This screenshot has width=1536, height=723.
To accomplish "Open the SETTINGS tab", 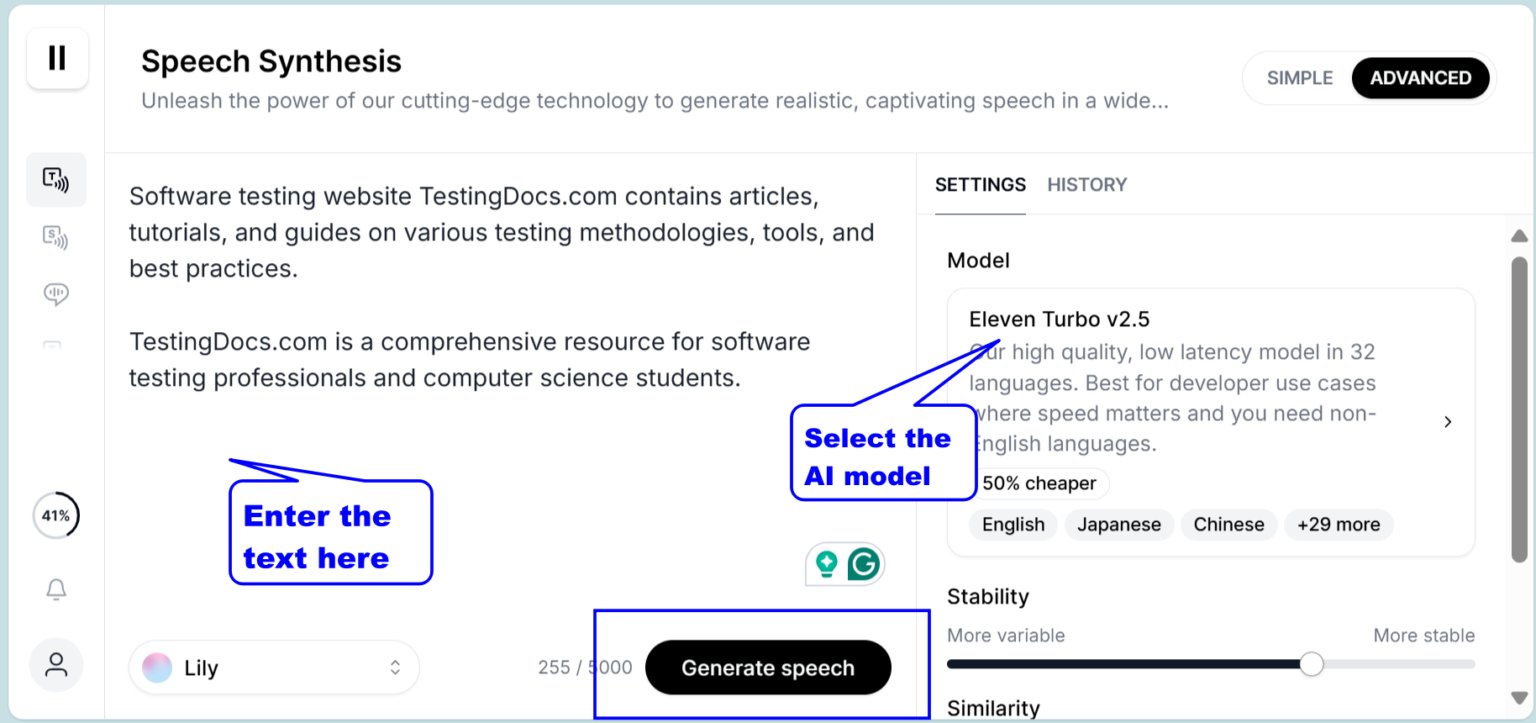I will point(980,184).
